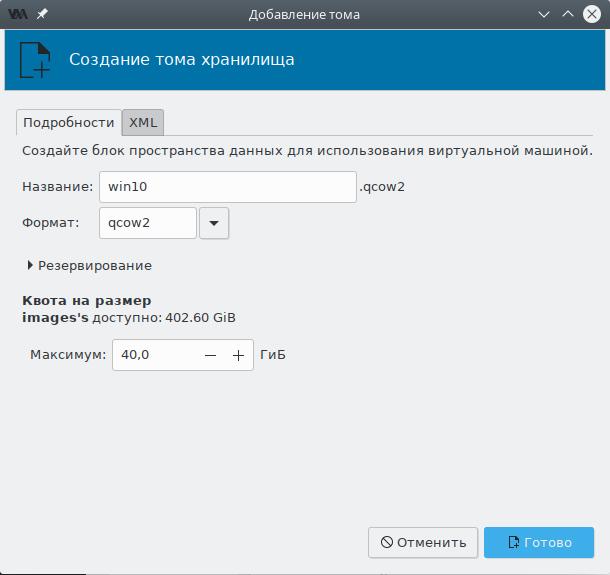Click the Максимум: label
This screenshot has width=610, height=575.
(x=68, y=355)
